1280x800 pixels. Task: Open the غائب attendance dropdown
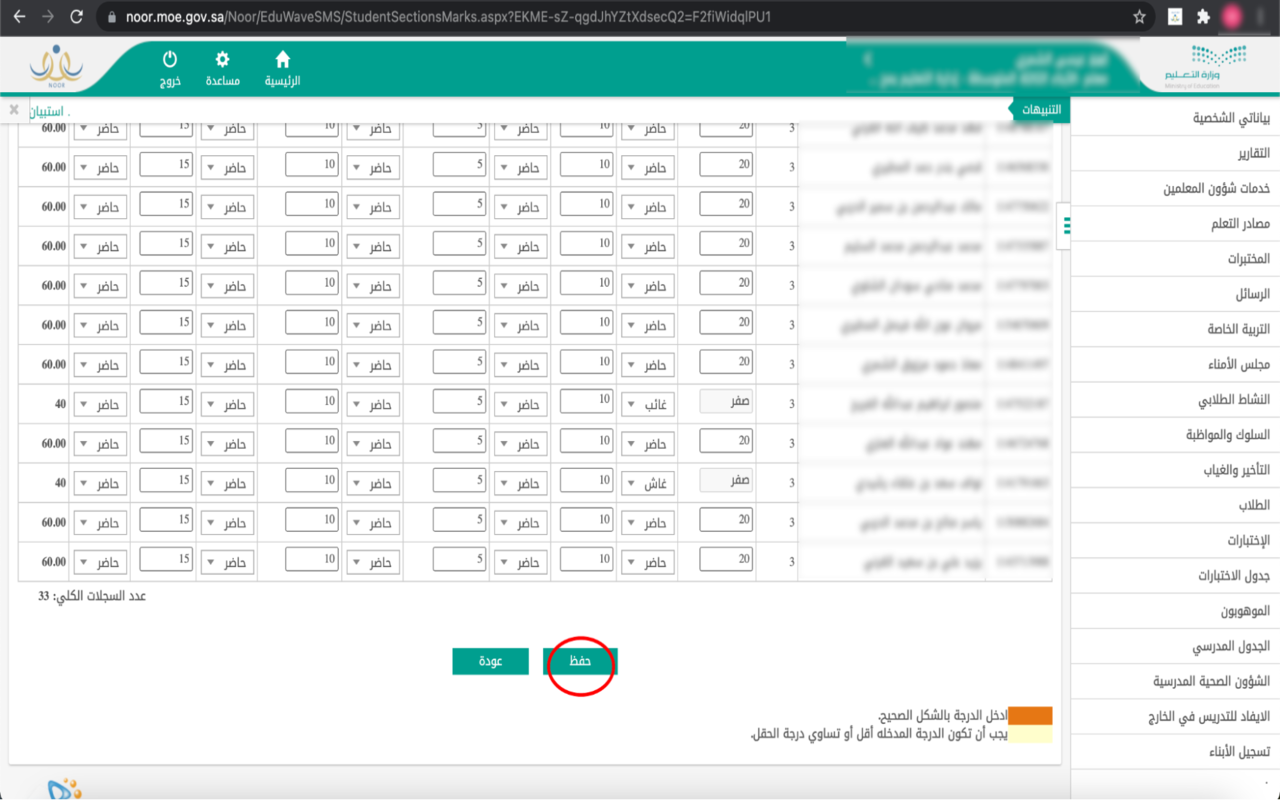pyautogui.click(x=648, y=404)
